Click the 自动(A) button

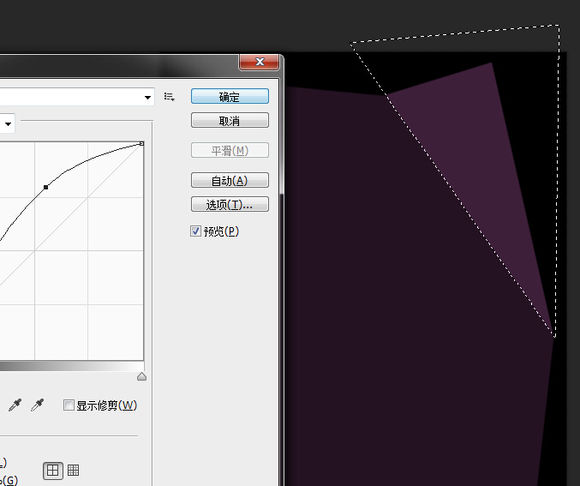pyautogui.click(x=230, y=180)
